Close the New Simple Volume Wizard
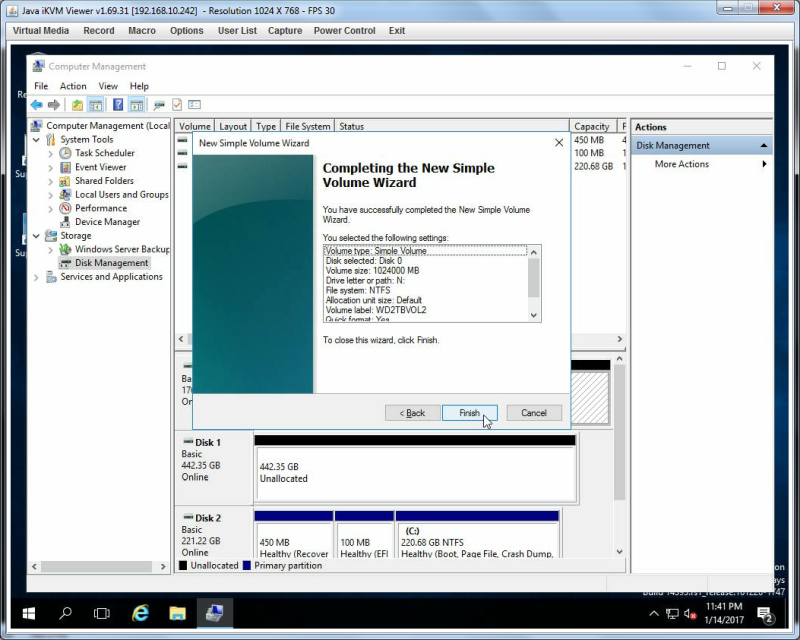Image resolution: width=800 pixels, height=640 pixels. pyautogui.click(x=559, y=143)
